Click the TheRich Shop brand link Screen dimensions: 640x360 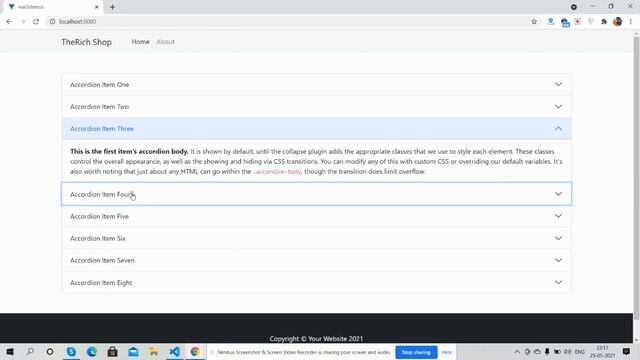[87, 42]
